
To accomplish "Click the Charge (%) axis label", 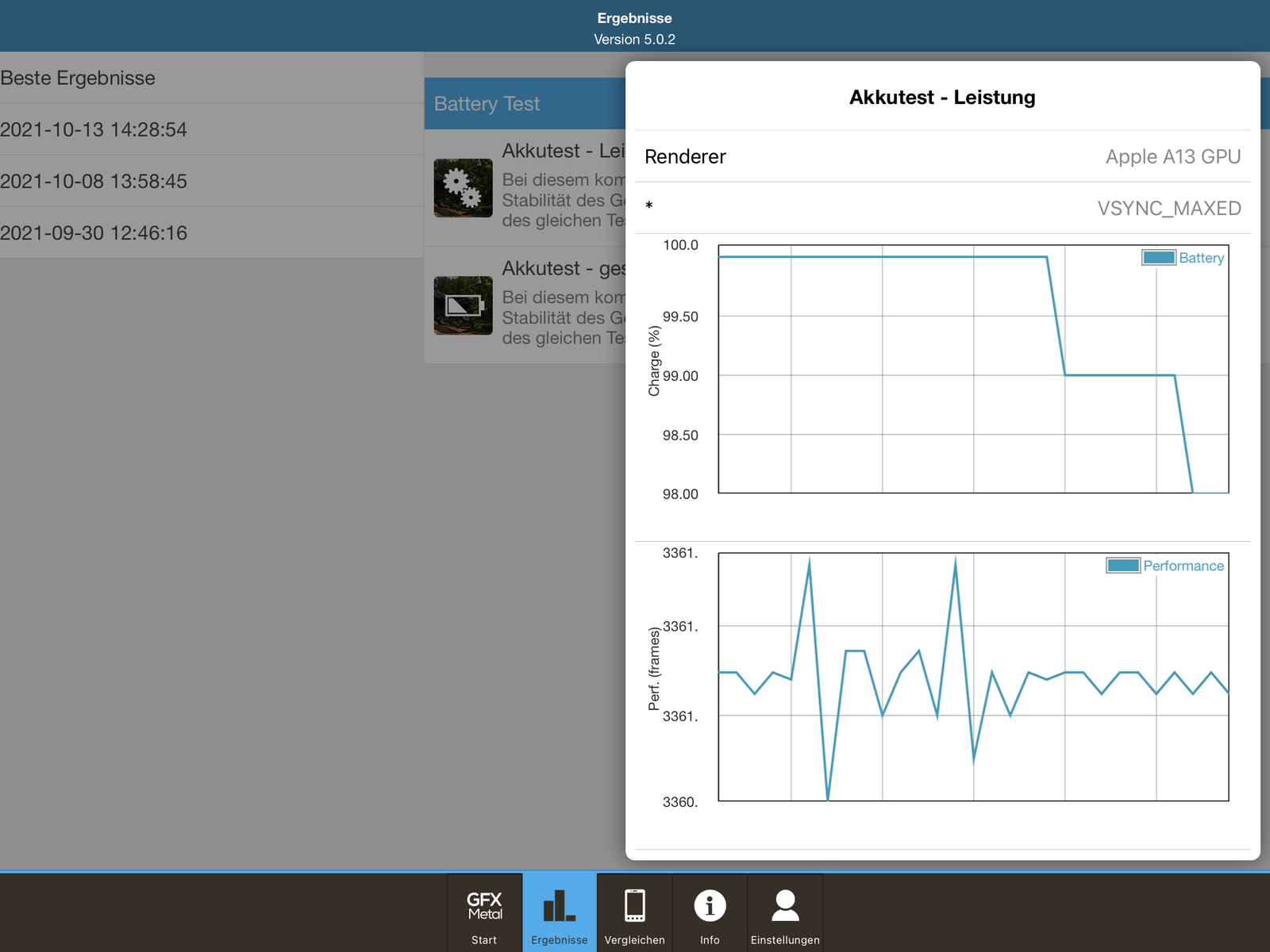I will pos(654,361).
